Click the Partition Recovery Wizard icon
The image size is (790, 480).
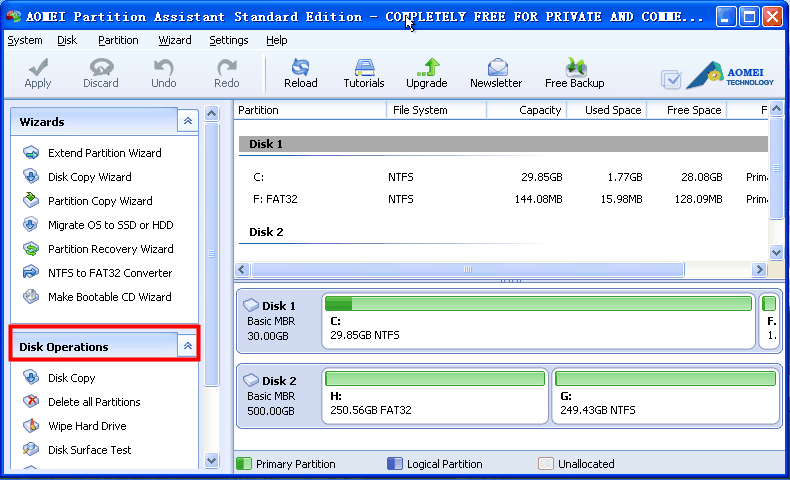31,248
